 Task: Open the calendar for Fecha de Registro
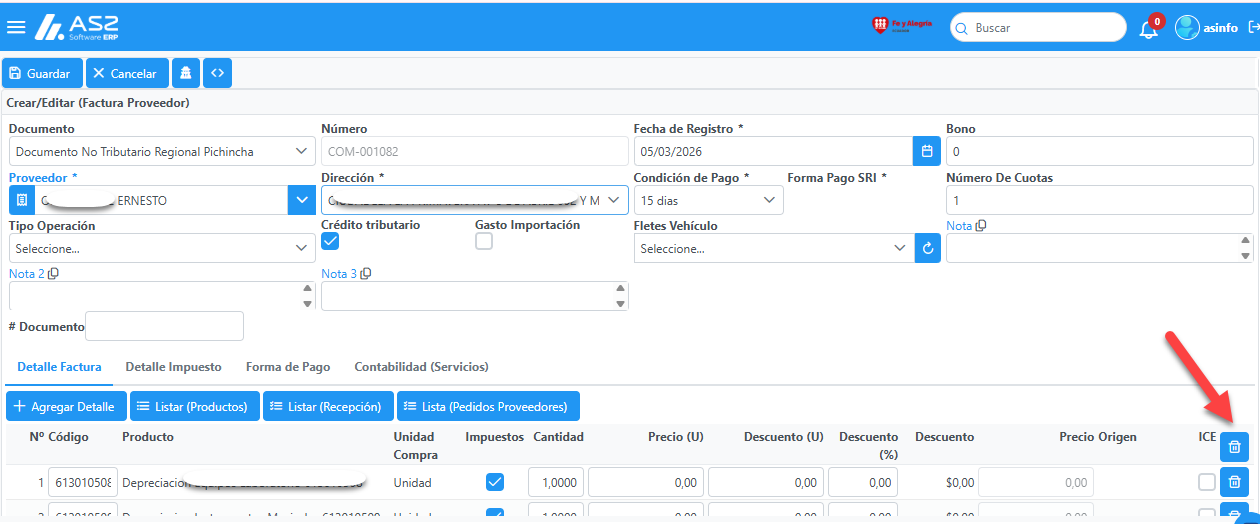pyautogui.click(x=927, y=151)
